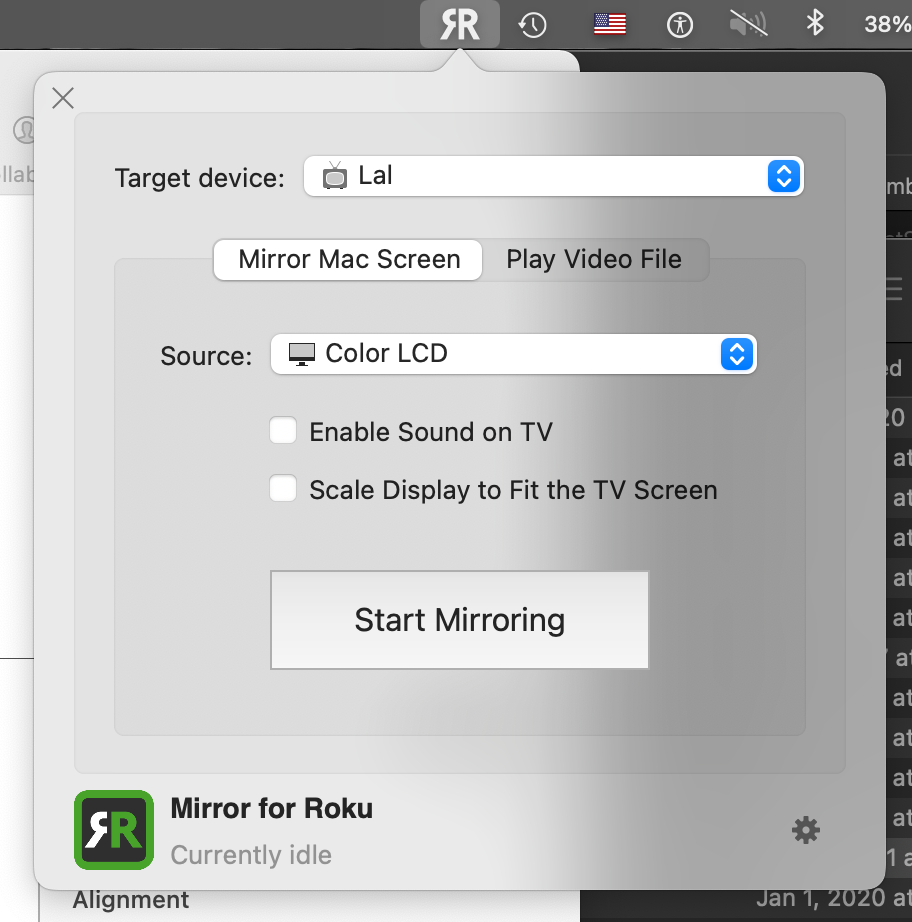Enable Sound on TV

click(x=283, y=431)
